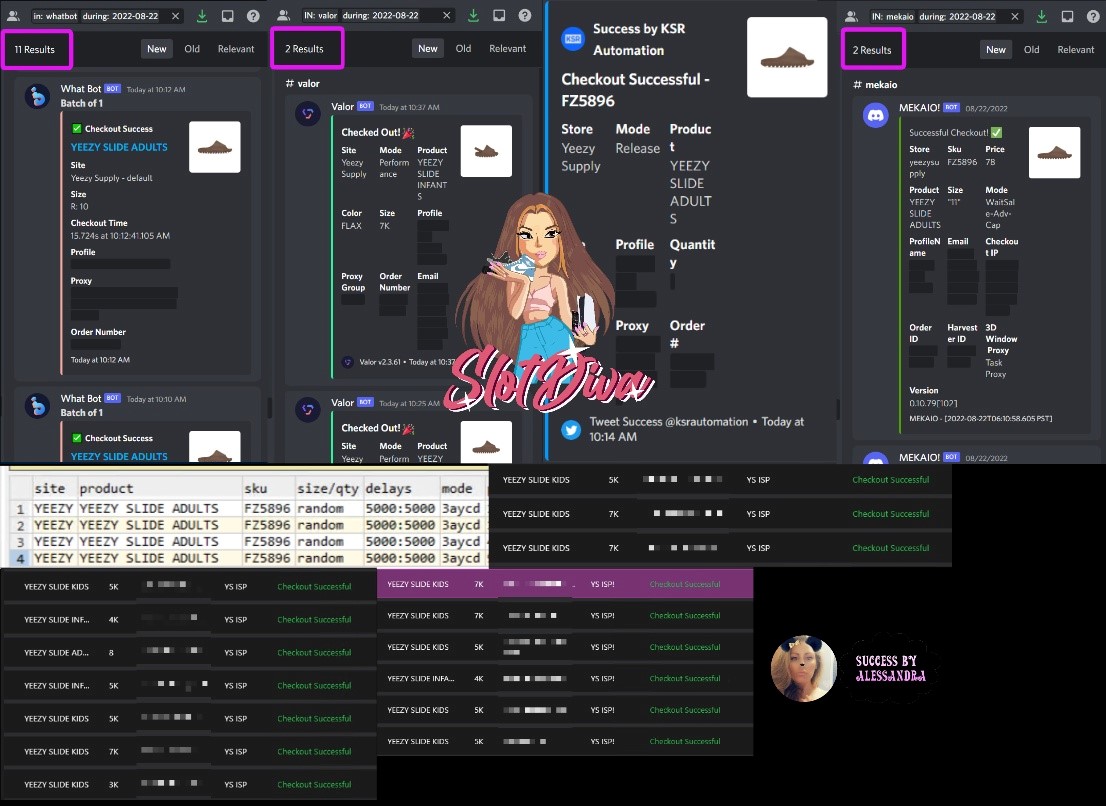The image size is (1106, 806).
Task: Open slide thumbnail in Valor 10:37 message
Action: coord(486,151)
